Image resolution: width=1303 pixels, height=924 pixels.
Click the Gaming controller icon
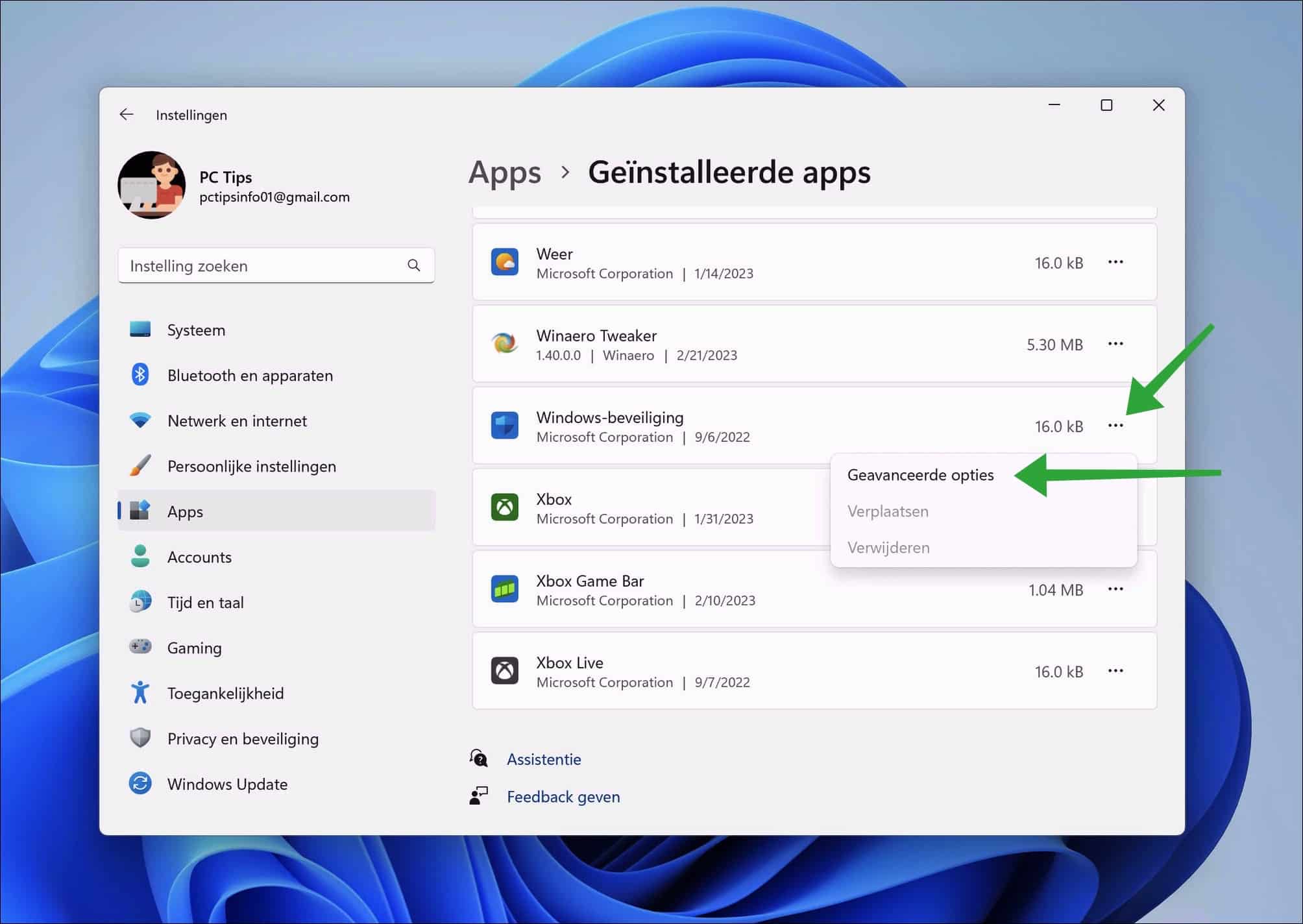click(140, 647)
